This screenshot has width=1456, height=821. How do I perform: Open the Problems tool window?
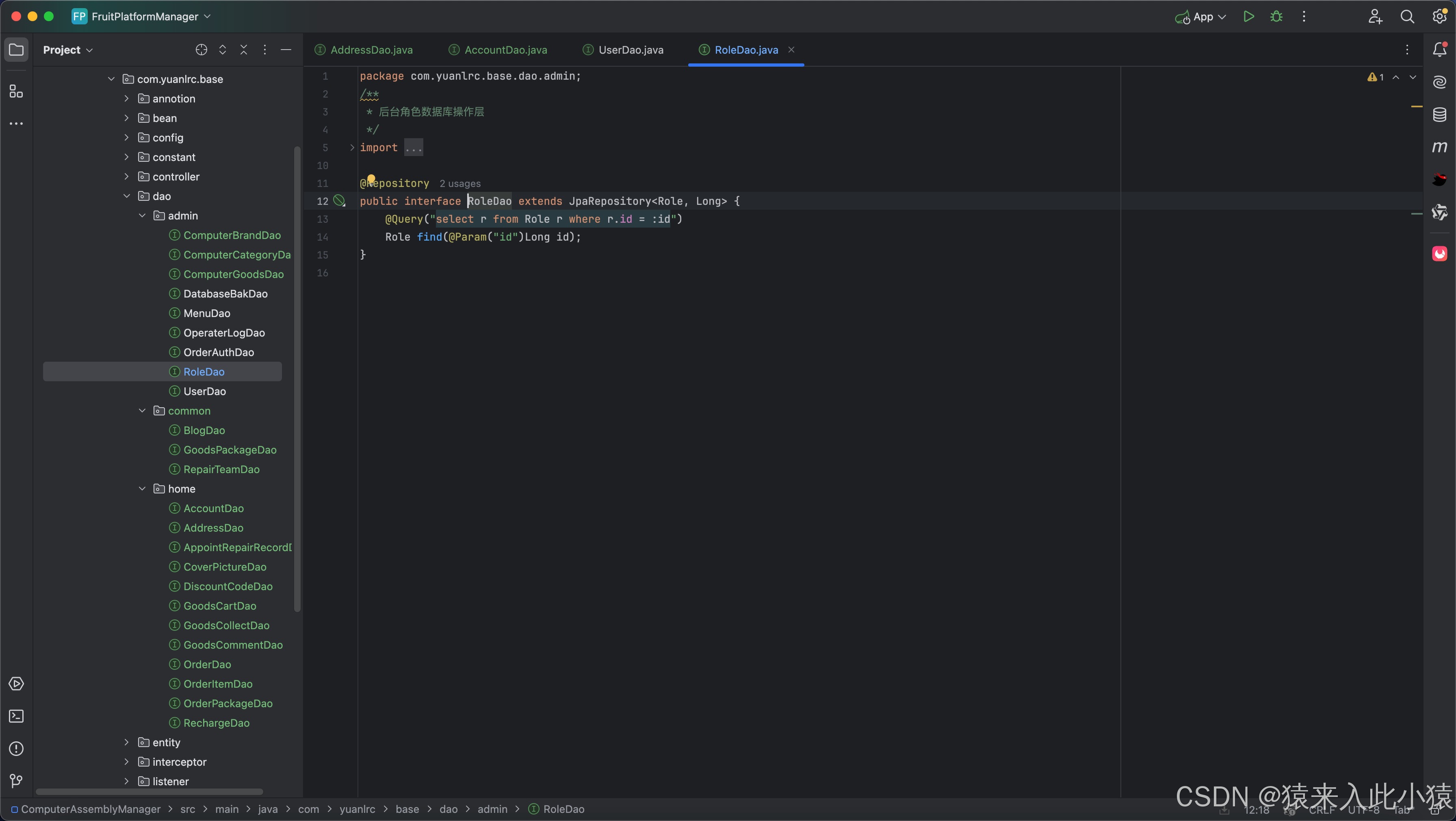click(x=16, y=749)
